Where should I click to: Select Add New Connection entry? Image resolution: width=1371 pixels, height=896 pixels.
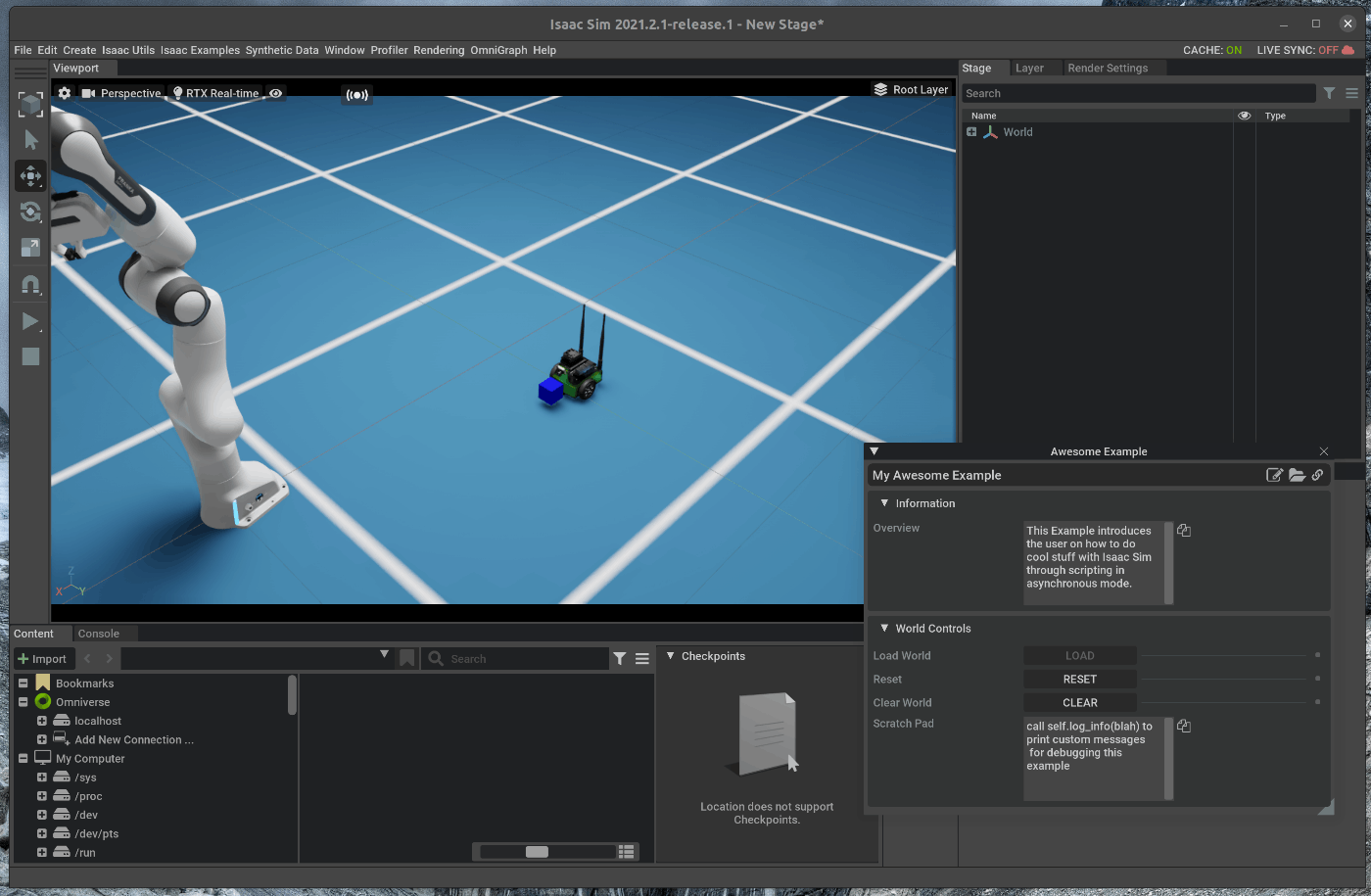[134, 739]
